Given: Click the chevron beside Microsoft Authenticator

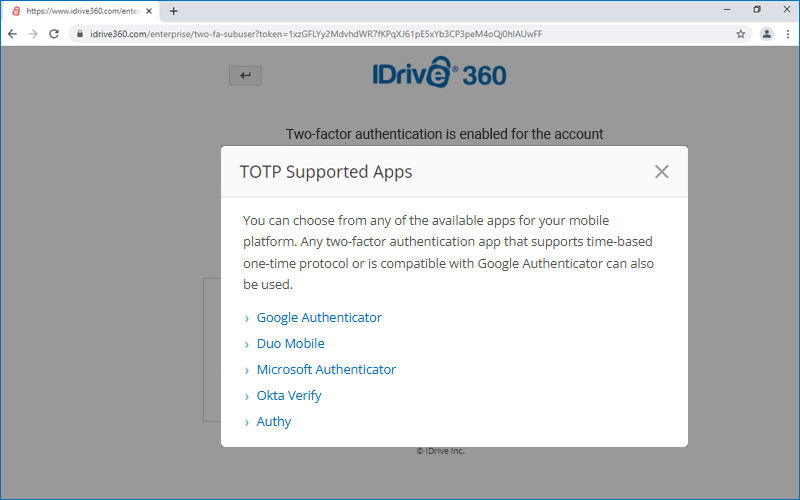Looking at the screenshot, I should click(247, 371).
